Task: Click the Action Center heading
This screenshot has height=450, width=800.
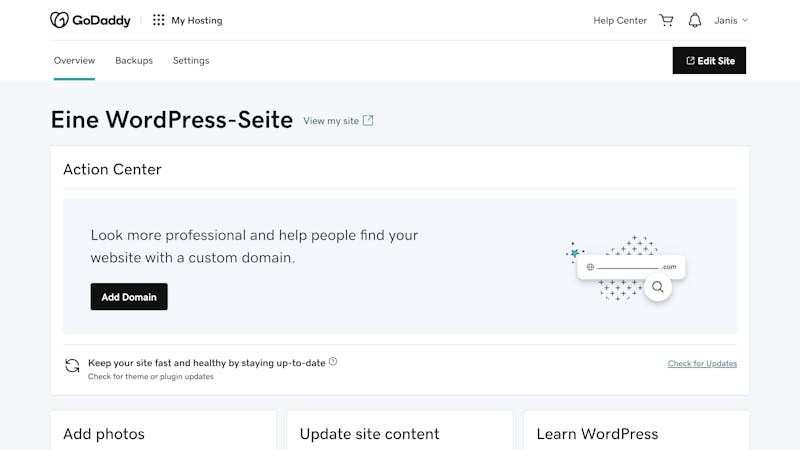Action: coord(112,169)
